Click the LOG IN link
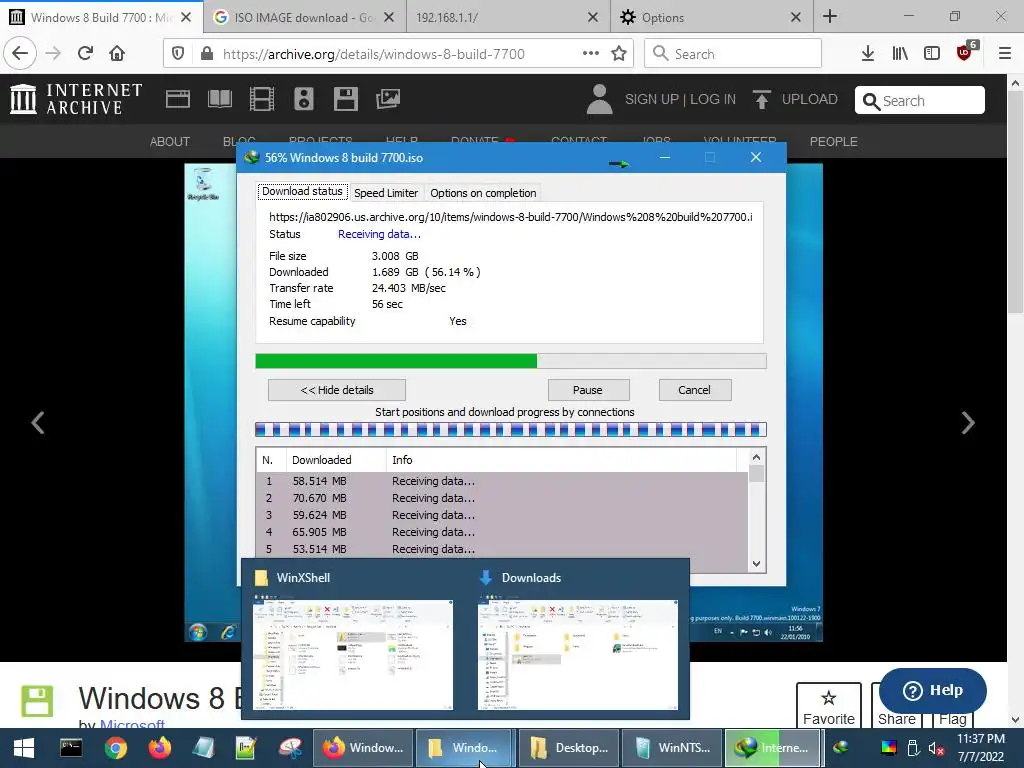The height and width of the screenshot is (768, 1024). (x=712, y=99)
